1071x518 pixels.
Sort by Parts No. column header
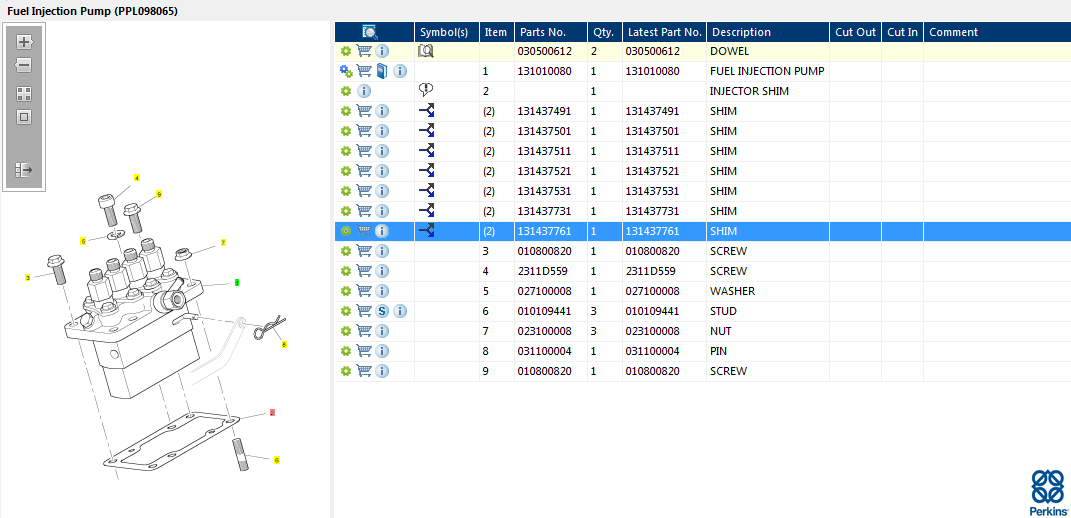pyautogui.click(x=551, y=32)
